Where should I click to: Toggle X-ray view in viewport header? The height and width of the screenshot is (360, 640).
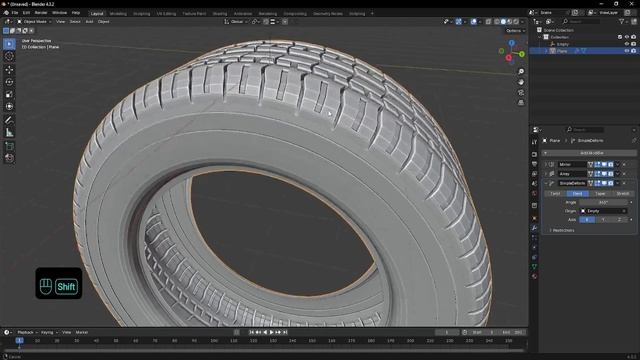click(488, 22)
